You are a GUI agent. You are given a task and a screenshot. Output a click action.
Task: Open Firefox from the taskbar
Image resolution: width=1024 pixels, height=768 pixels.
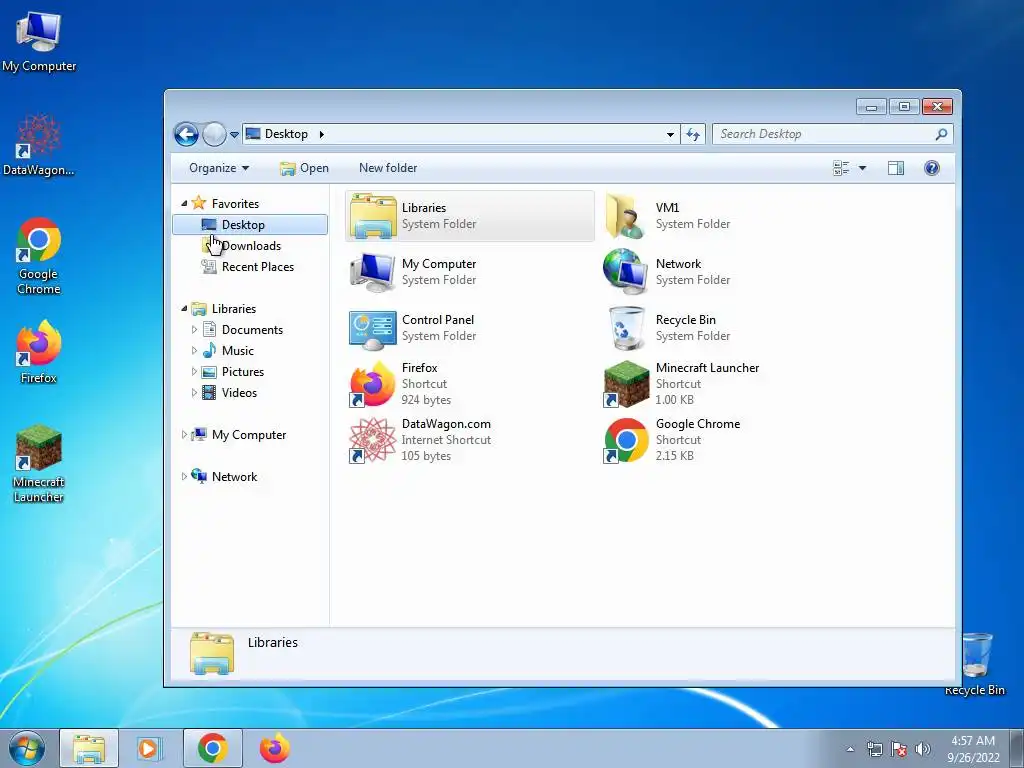[x=274, y=749]
